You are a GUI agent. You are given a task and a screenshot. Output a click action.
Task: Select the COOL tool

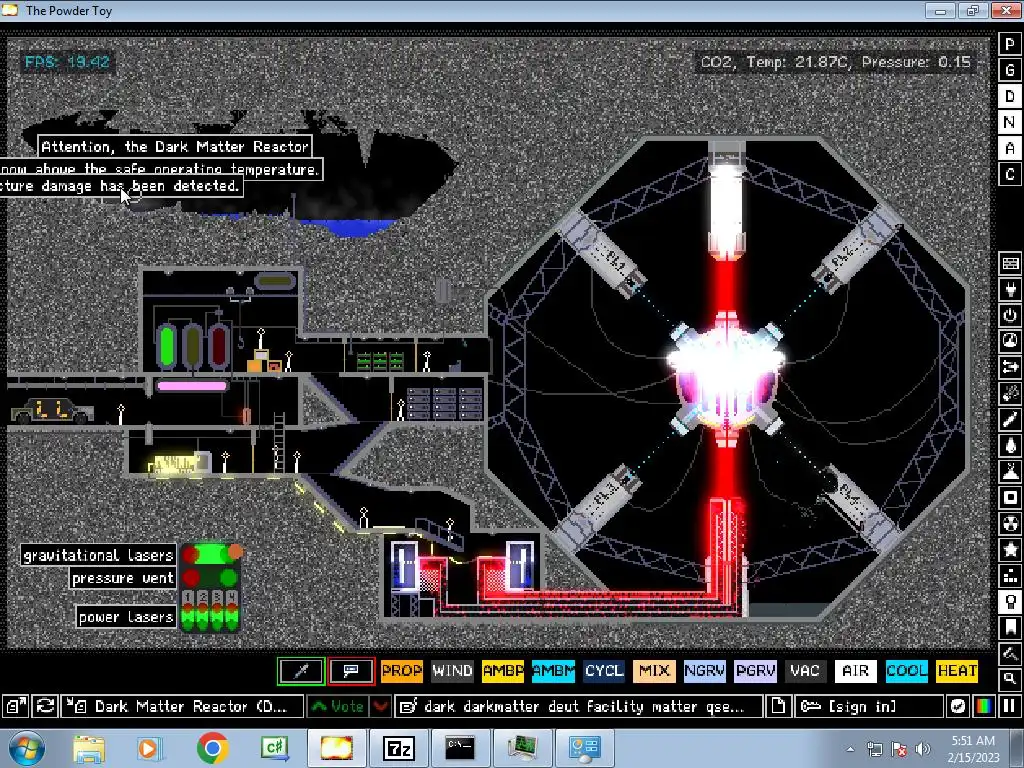(906, 671)
